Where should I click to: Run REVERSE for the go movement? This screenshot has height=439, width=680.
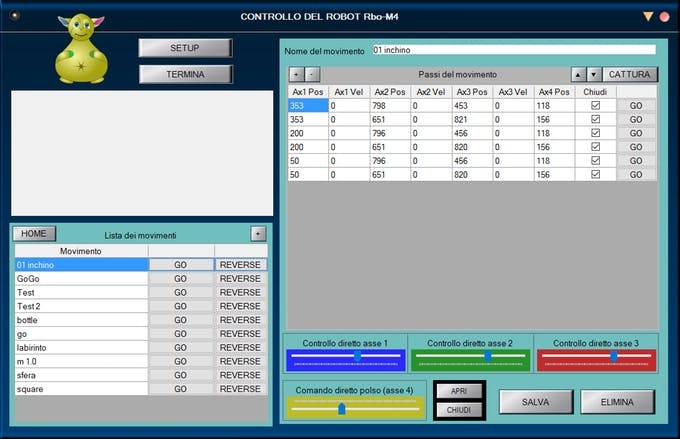(241, 334)
